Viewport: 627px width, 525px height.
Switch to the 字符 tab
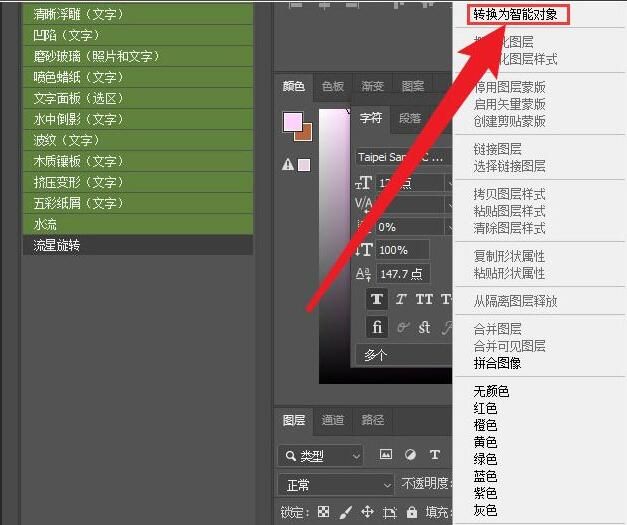point(371,118)
